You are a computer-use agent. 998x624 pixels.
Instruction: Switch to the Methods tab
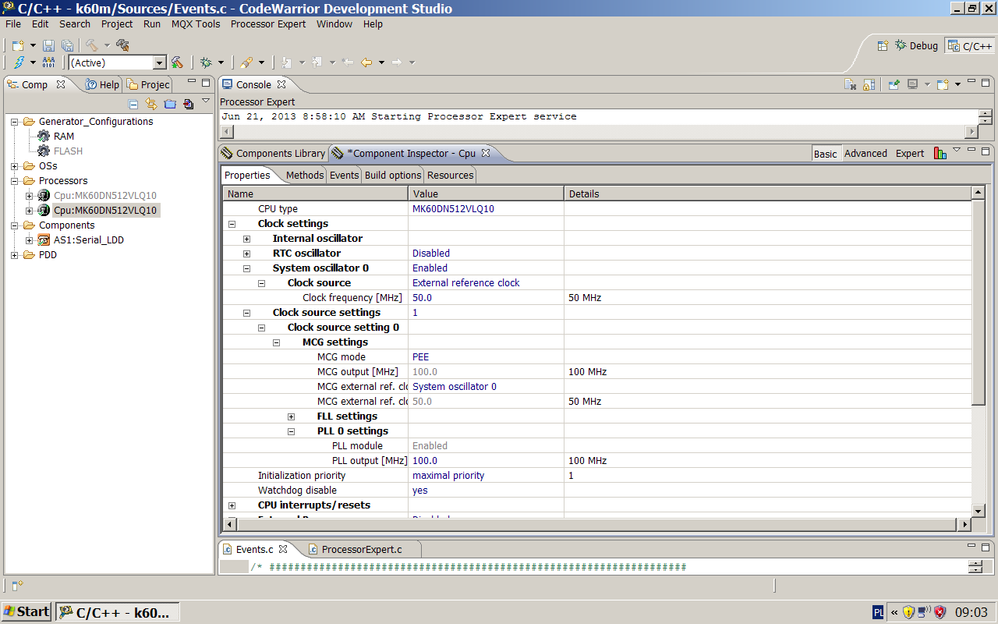(304, 175)
